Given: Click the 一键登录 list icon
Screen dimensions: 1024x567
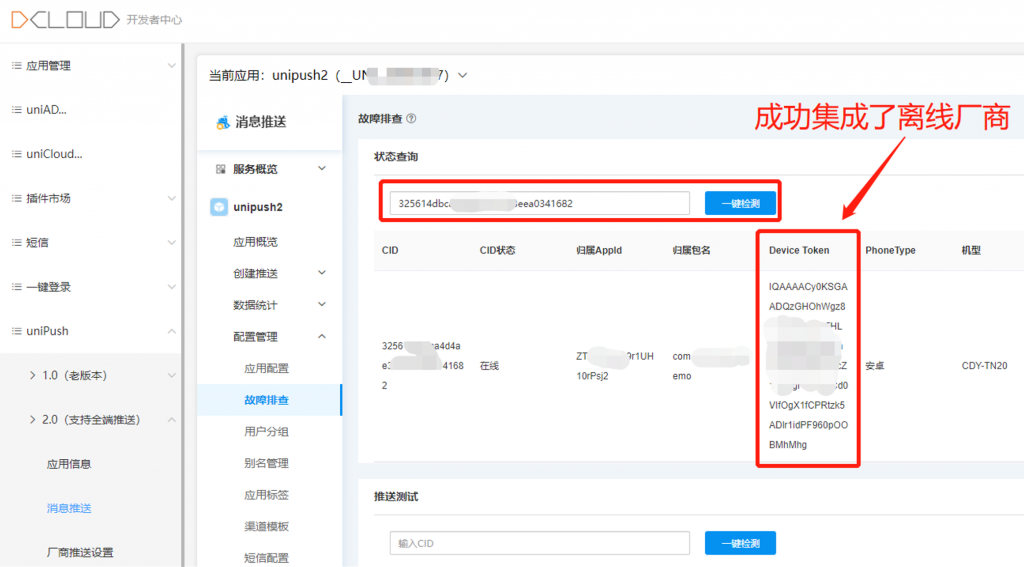Looking at the screenshot, I should 16,287.
